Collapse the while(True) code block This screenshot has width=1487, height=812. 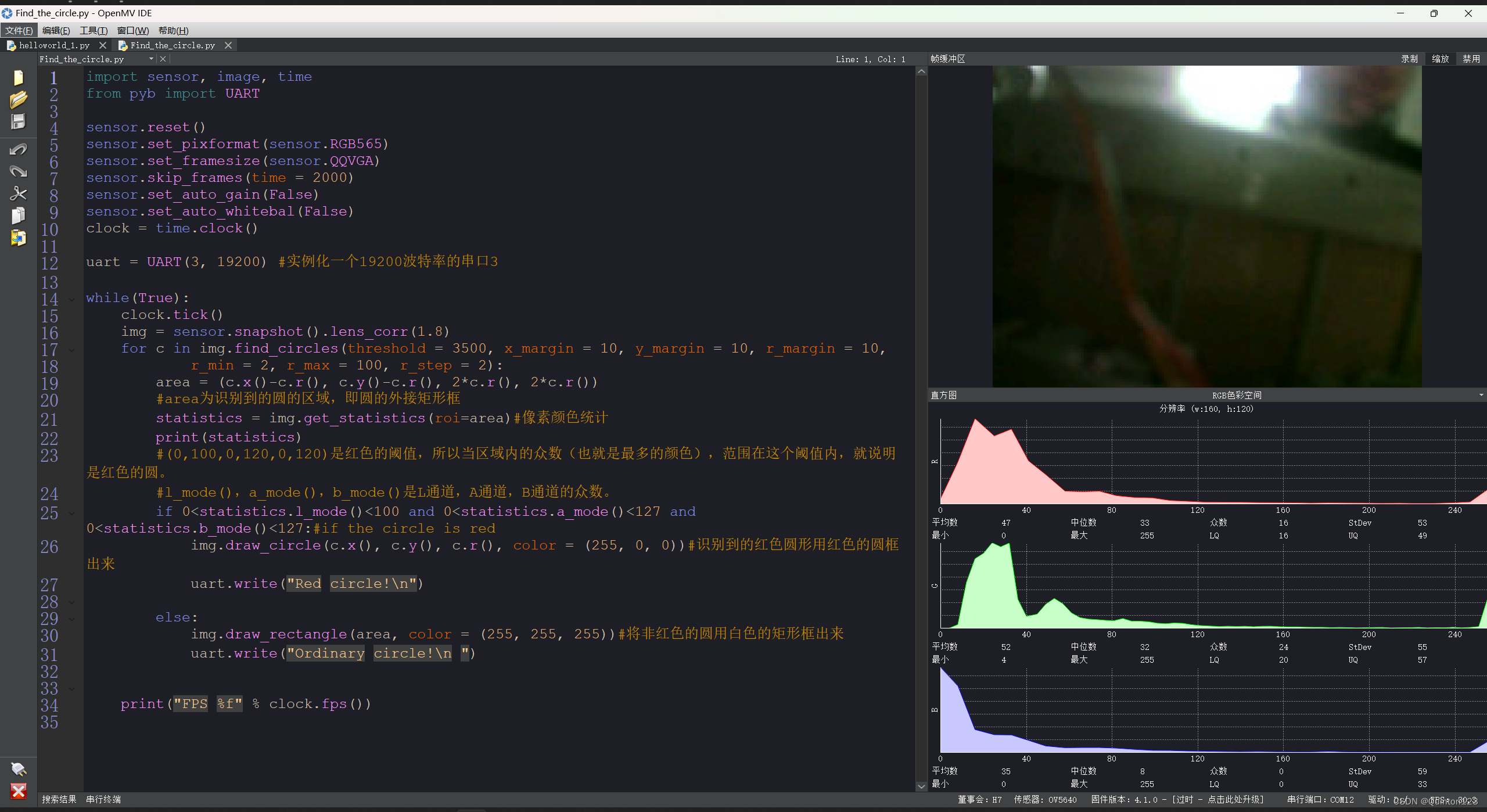72,299
